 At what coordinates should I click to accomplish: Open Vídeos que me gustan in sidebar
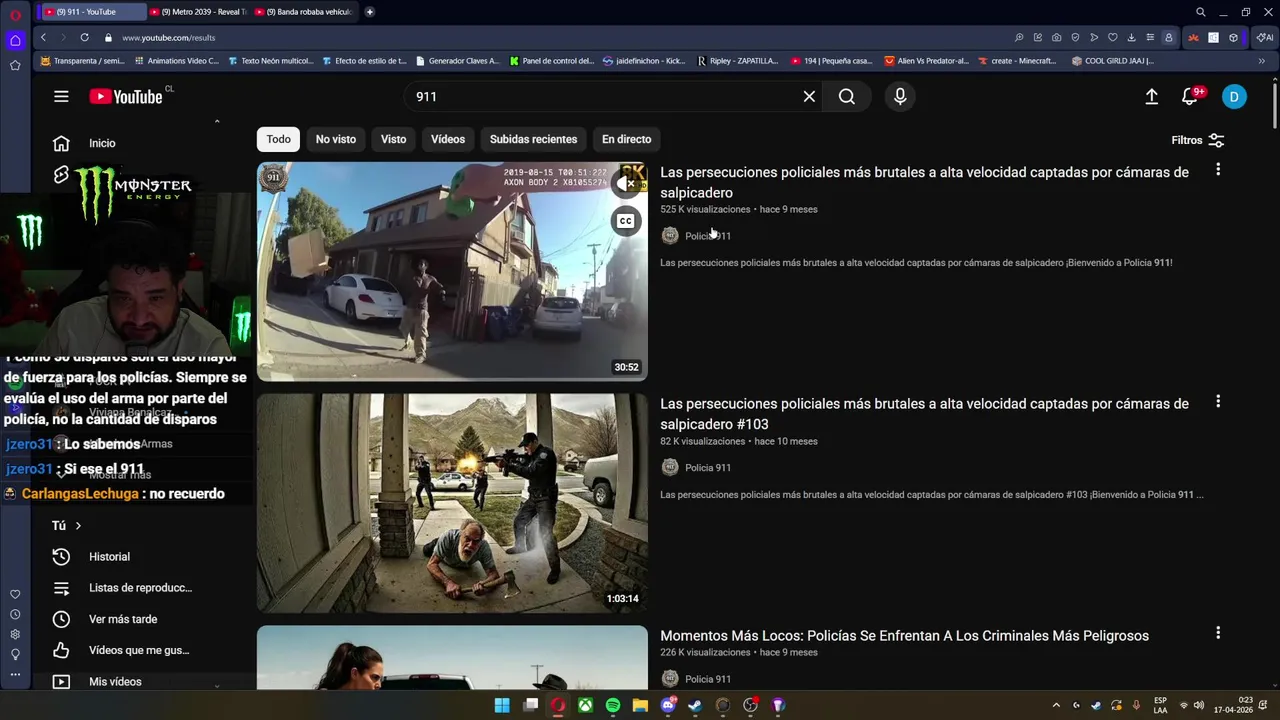point(137,650)
